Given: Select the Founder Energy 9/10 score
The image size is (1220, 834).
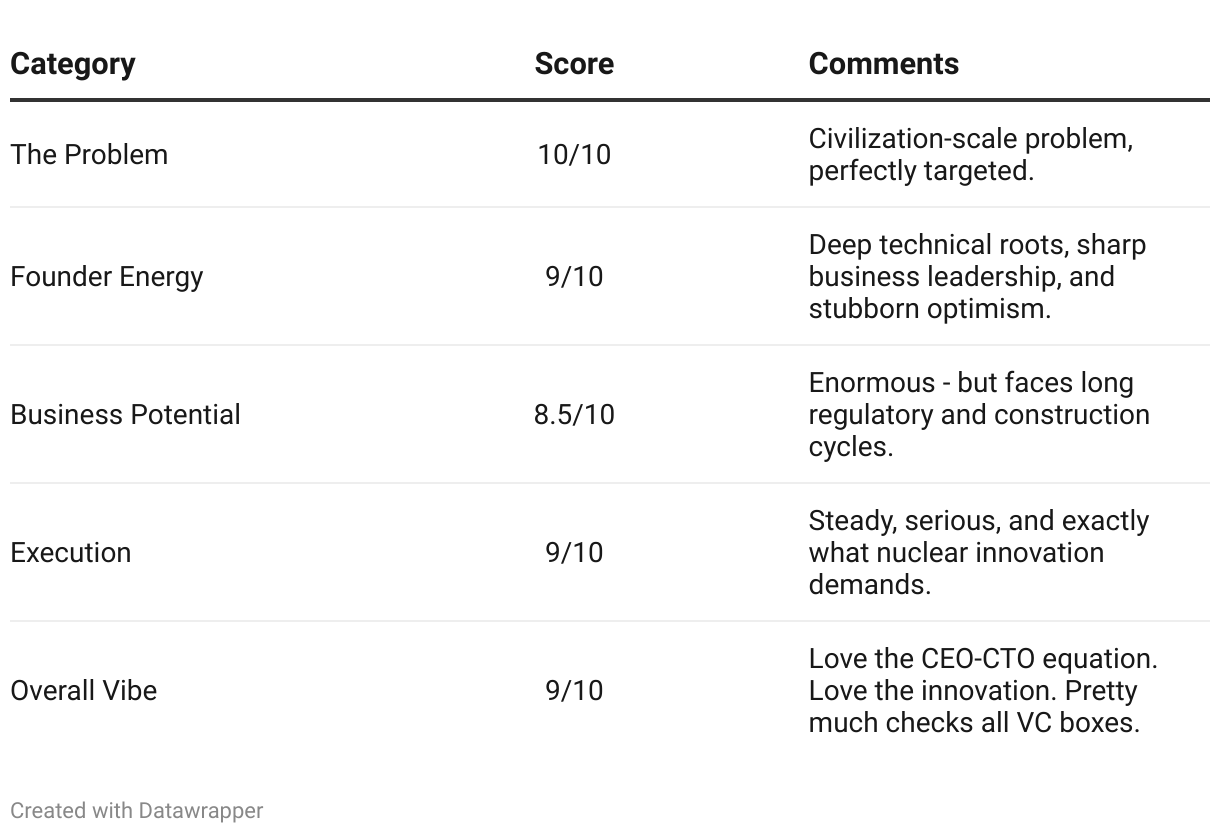Looking at the screenshot, I should [574, 277].
